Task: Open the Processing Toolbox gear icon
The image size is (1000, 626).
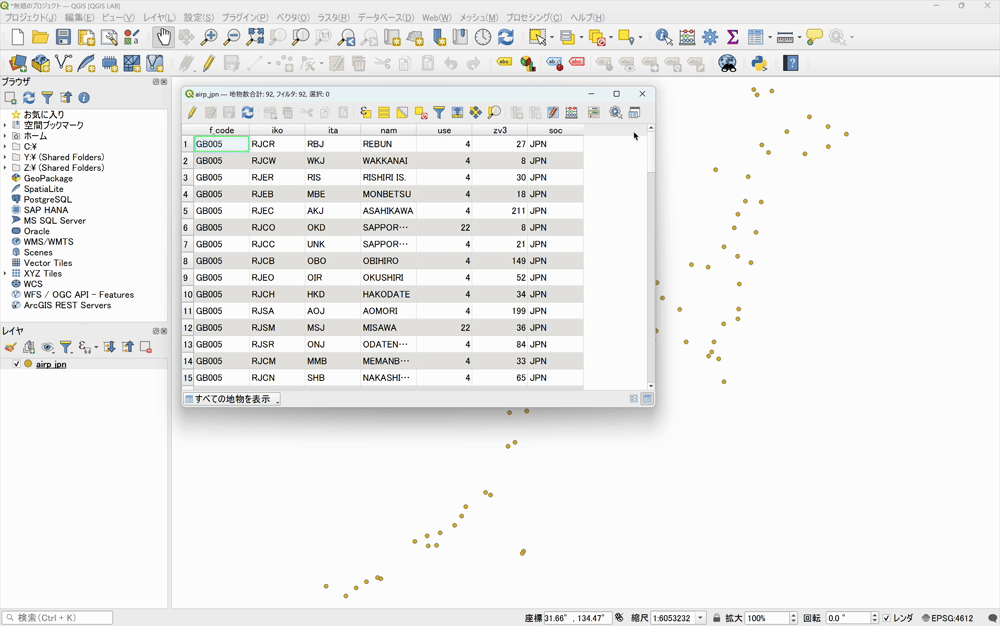Action: pyautogui.click(x=710, y=37)
